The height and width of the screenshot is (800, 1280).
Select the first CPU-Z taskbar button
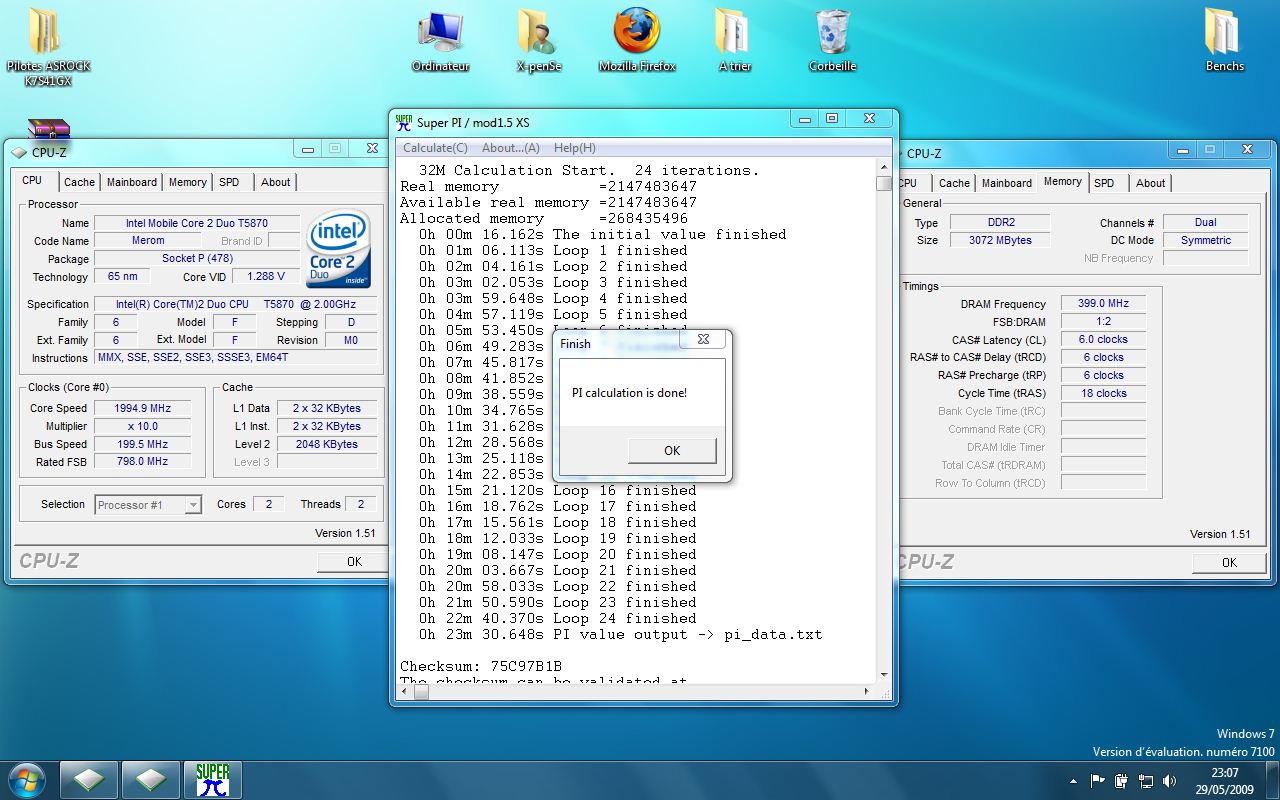[88, 780]
